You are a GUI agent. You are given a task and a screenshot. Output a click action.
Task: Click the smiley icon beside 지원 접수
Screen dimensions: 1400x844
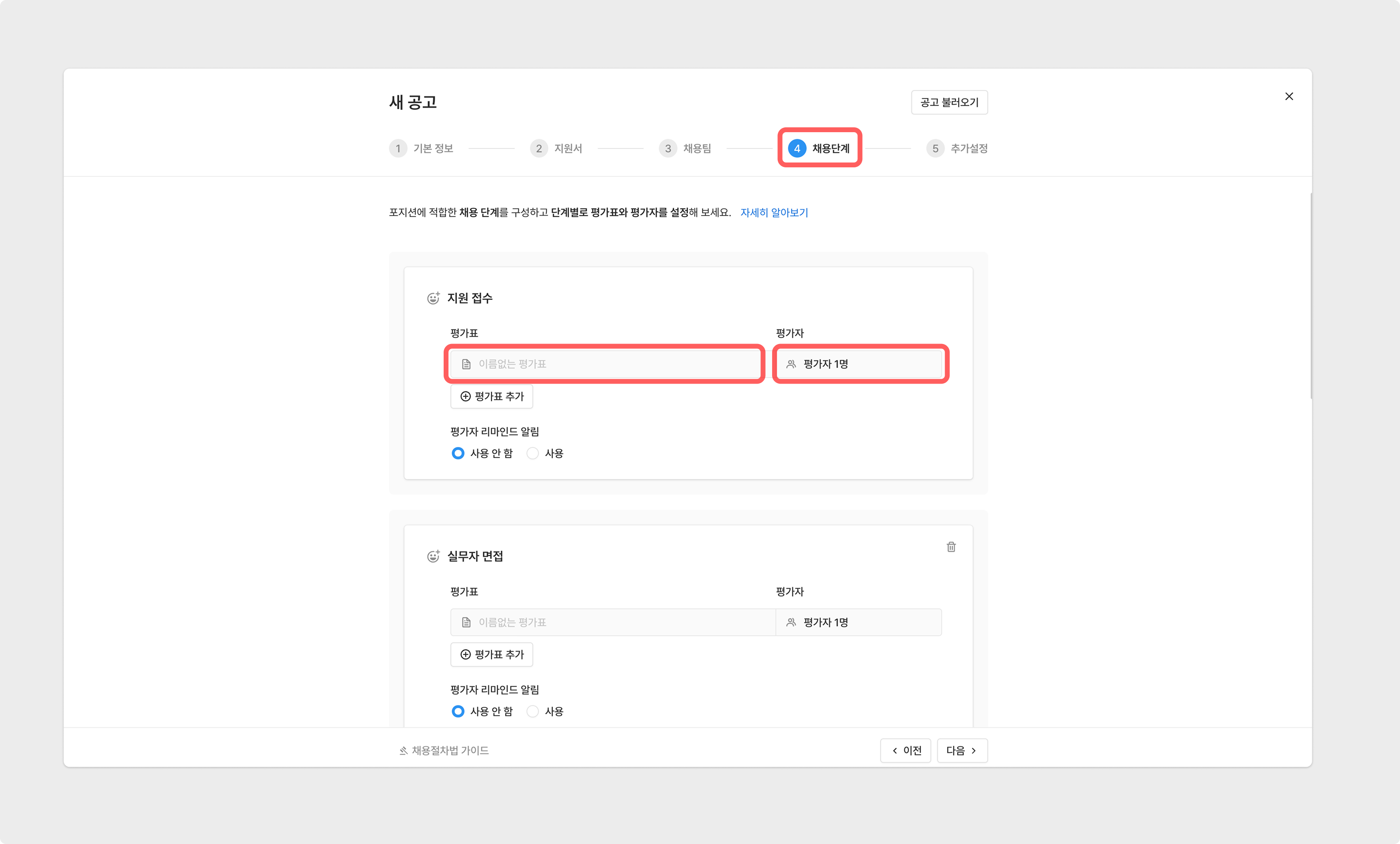coord(433,298)
